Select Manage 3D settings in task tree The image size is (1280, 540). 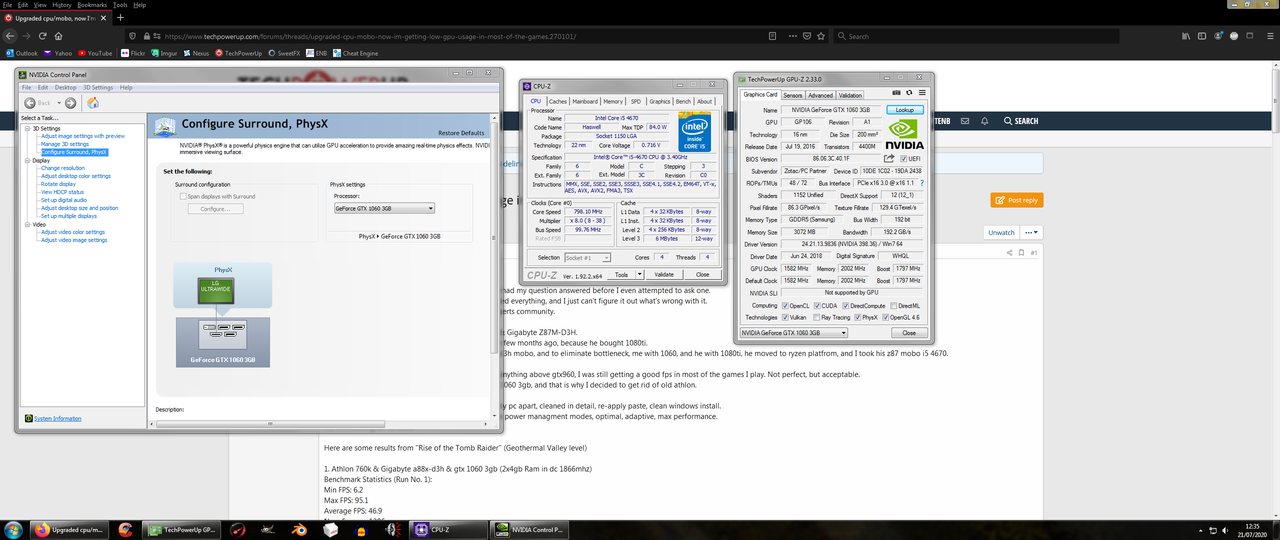pos(65,144)
